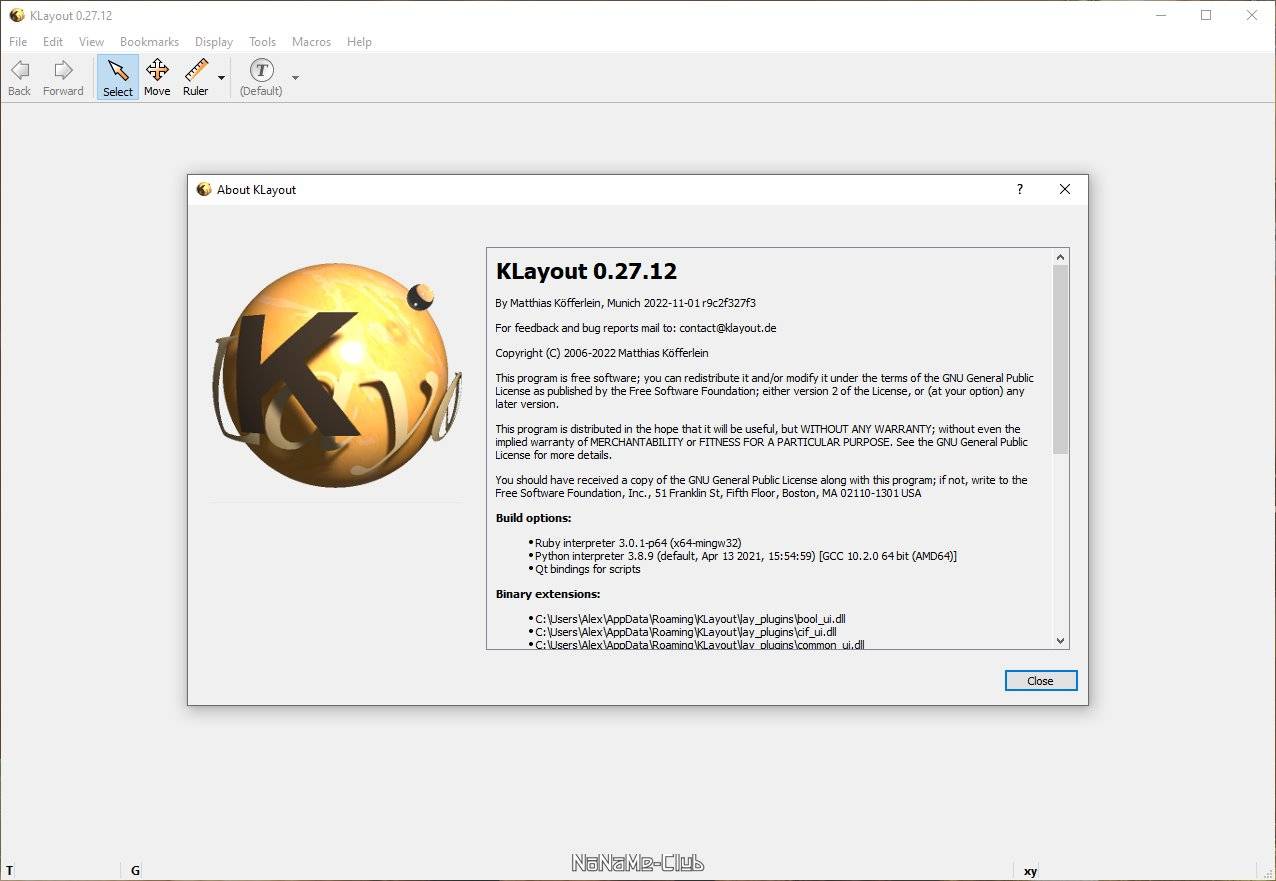Open the Ruler tool dropdown arrow
Screen dimensions: 1276x881
221,78
